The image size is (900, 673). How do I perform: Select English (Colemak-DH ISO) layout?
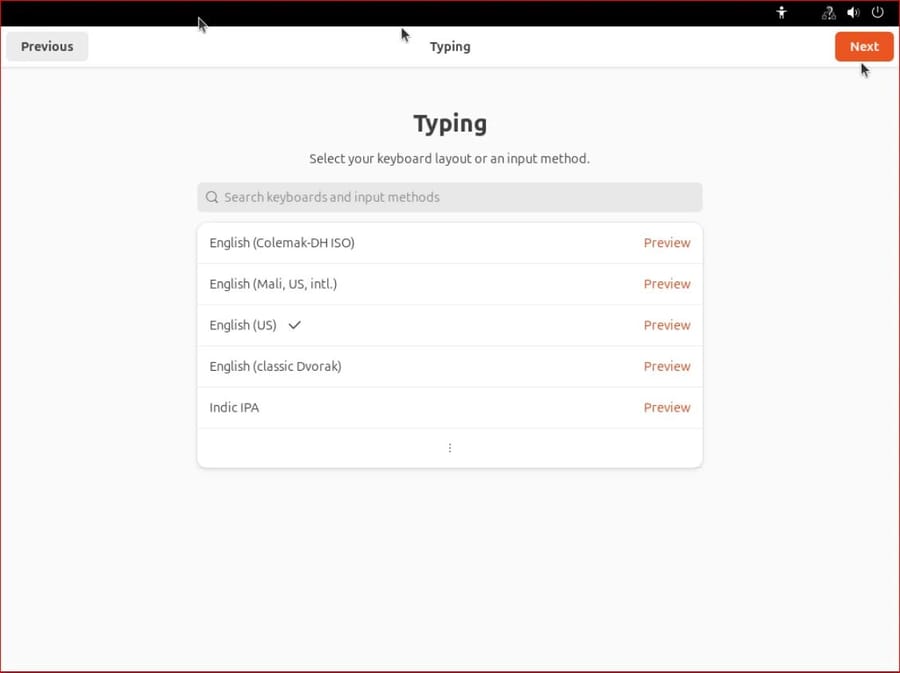449,243
